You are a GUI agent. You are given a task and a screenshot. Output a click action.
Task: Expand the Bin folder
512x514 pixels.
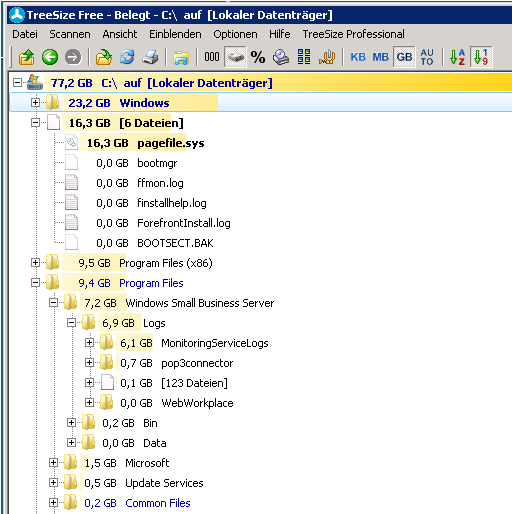[x=71, y=423]
